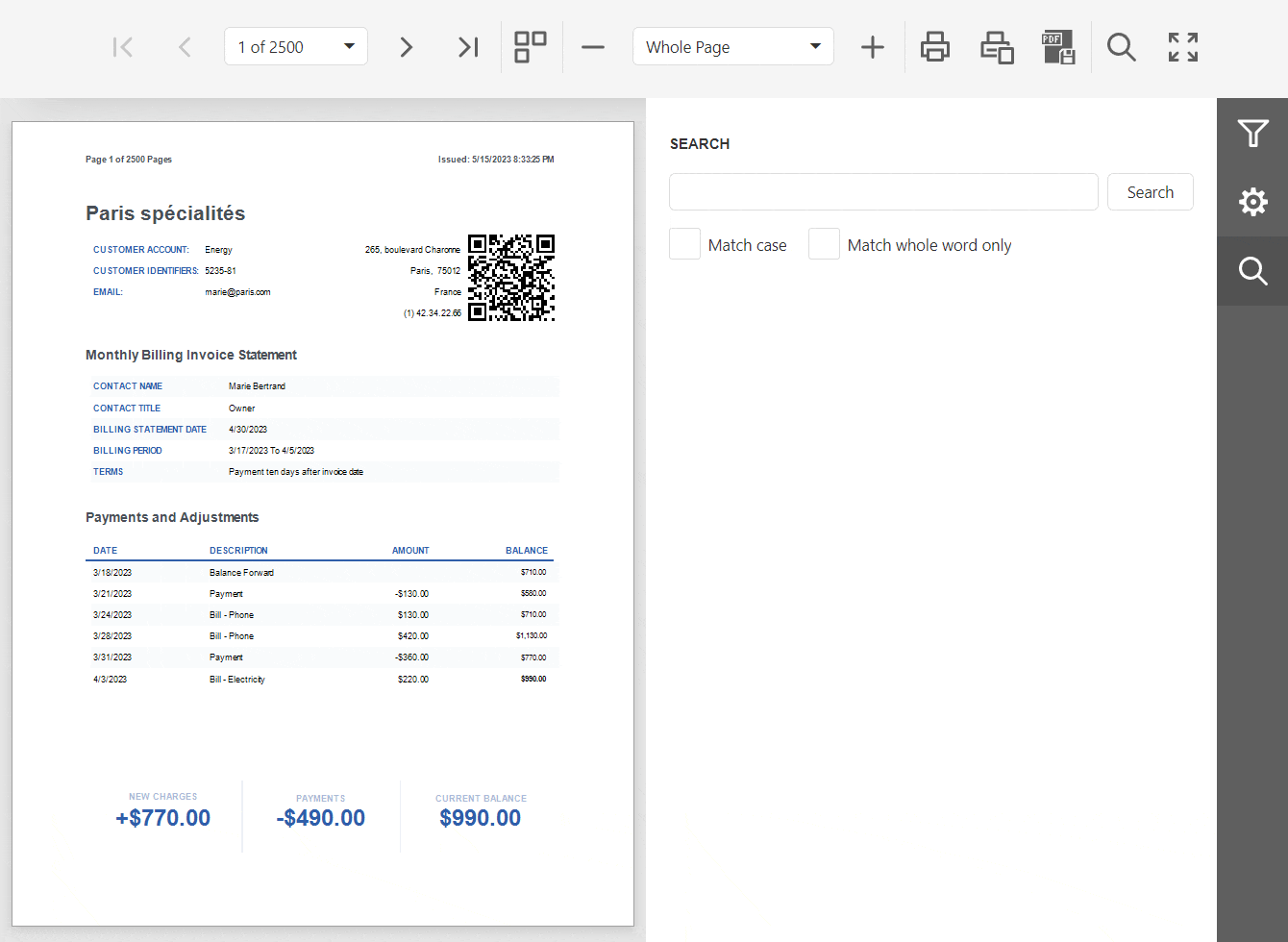
Task: Enter full screen viewing mode
Action: coord(1182,46)
